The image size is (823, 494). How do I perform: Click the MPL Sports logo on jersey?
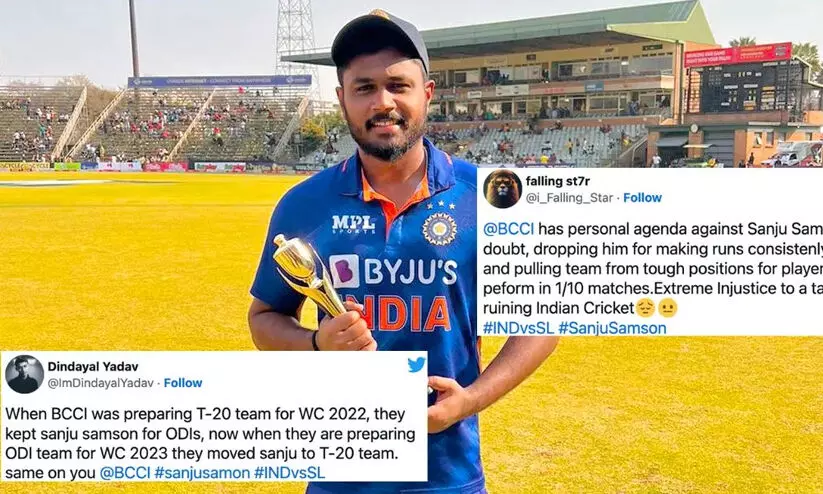353,224
